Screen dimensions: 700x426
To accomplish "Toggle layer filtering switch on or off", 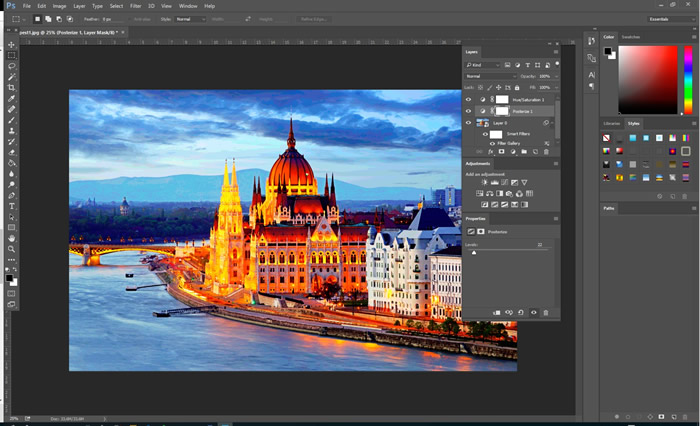I will click(x=557, y=64).
